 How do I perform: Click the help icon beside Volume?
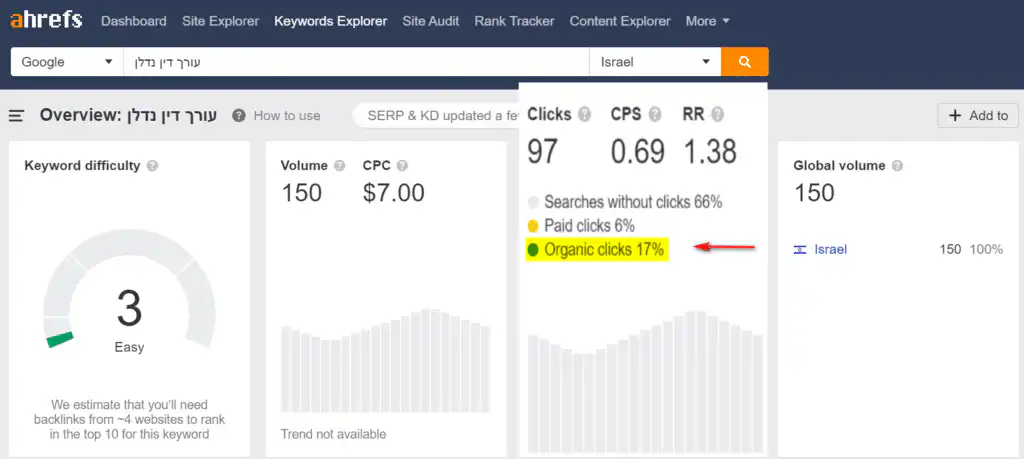(x=340, y=166)
